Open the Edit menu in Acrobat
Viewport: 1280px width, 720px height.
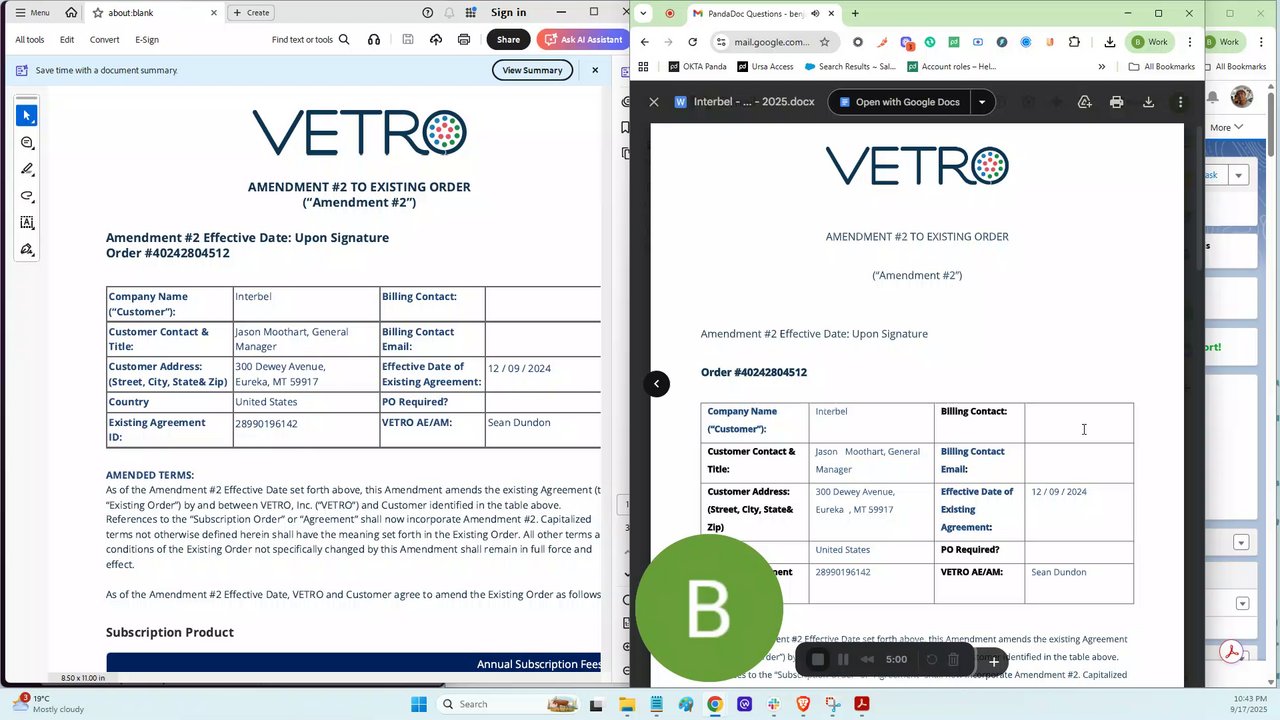67,40
